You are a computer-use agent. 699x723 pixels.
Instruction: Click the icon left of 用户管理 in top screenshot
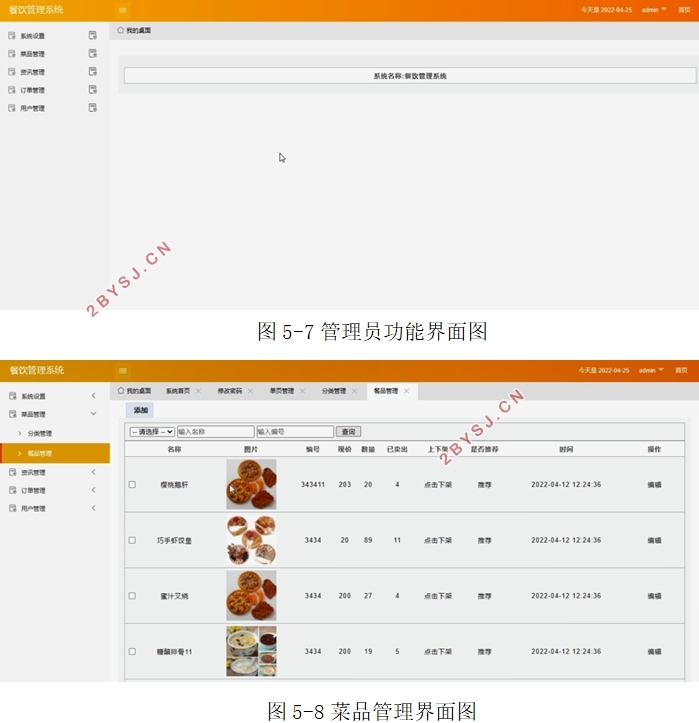point(12,108)
